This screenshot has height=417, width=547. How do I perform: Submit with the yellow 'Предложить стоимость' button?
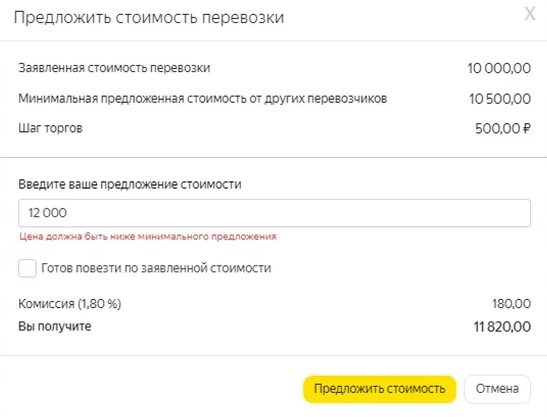point(380,389)
